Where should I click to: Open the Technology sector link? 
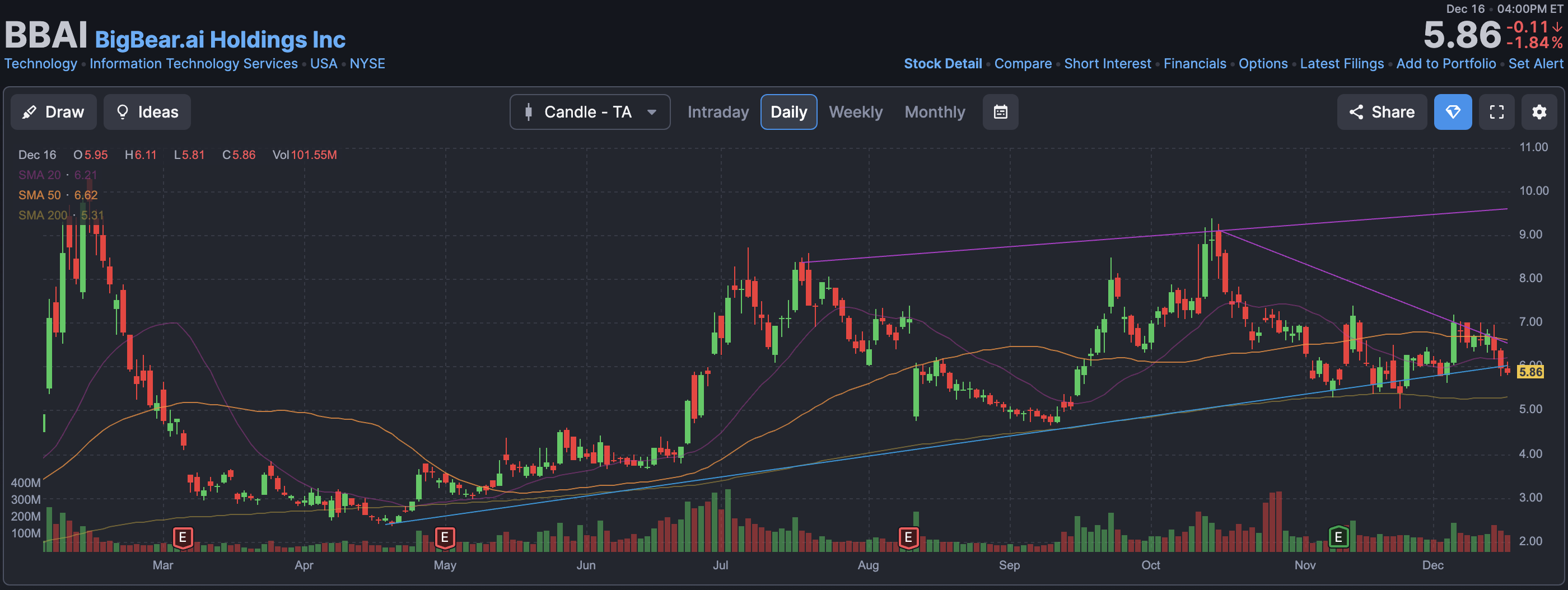(x=41, y=63)
